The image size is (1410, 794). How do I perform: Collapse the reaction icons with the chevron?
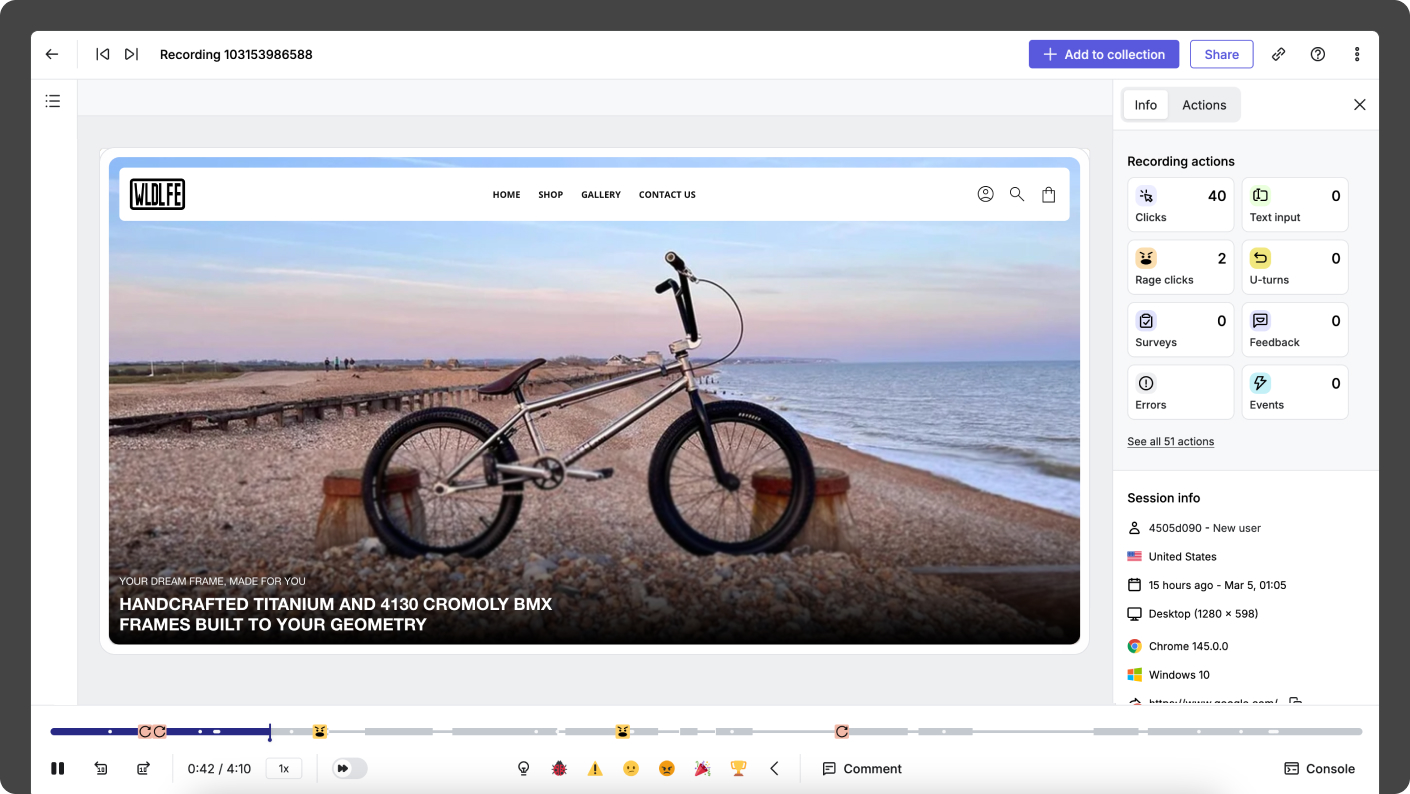pos(774,768)
